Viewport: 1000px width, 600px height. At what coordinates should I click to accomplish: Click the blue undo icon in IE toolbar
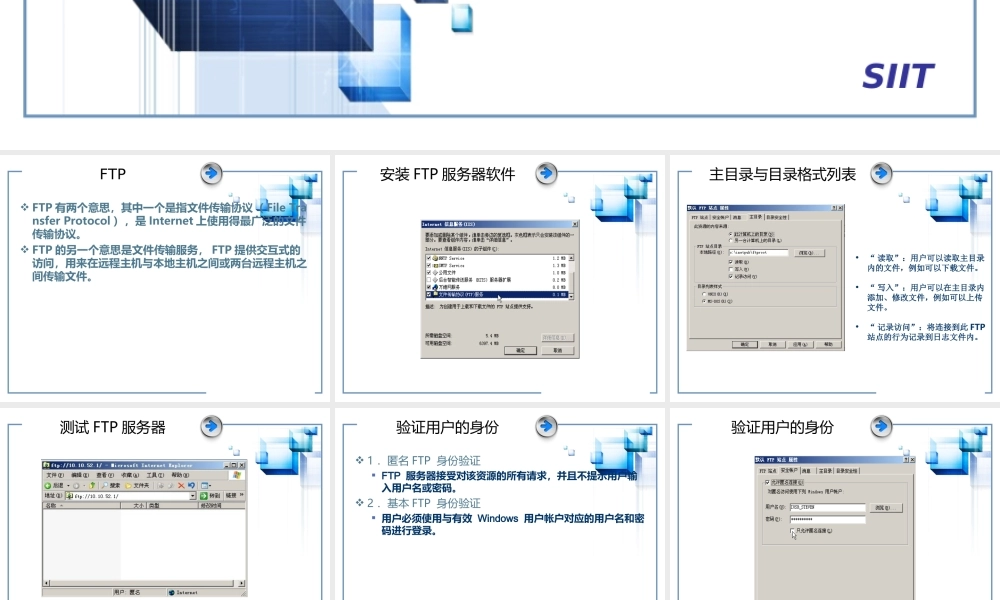(191, 485)
